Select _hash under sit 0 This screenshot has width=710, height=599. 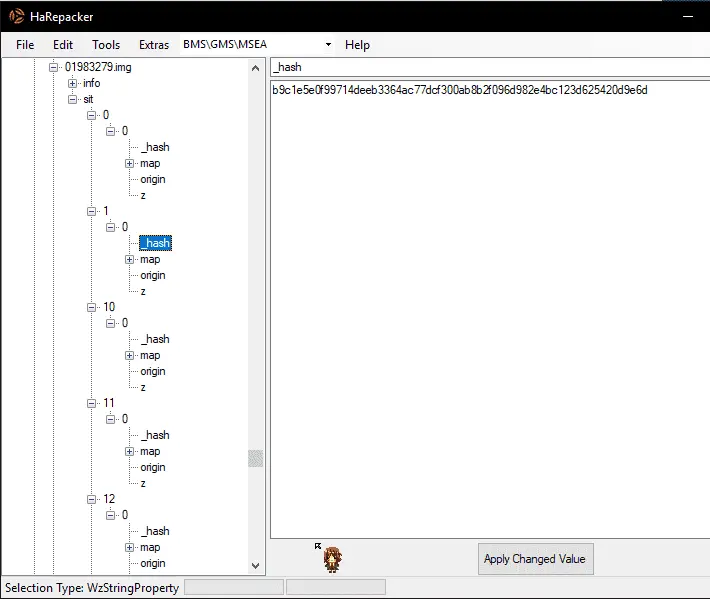155,147
